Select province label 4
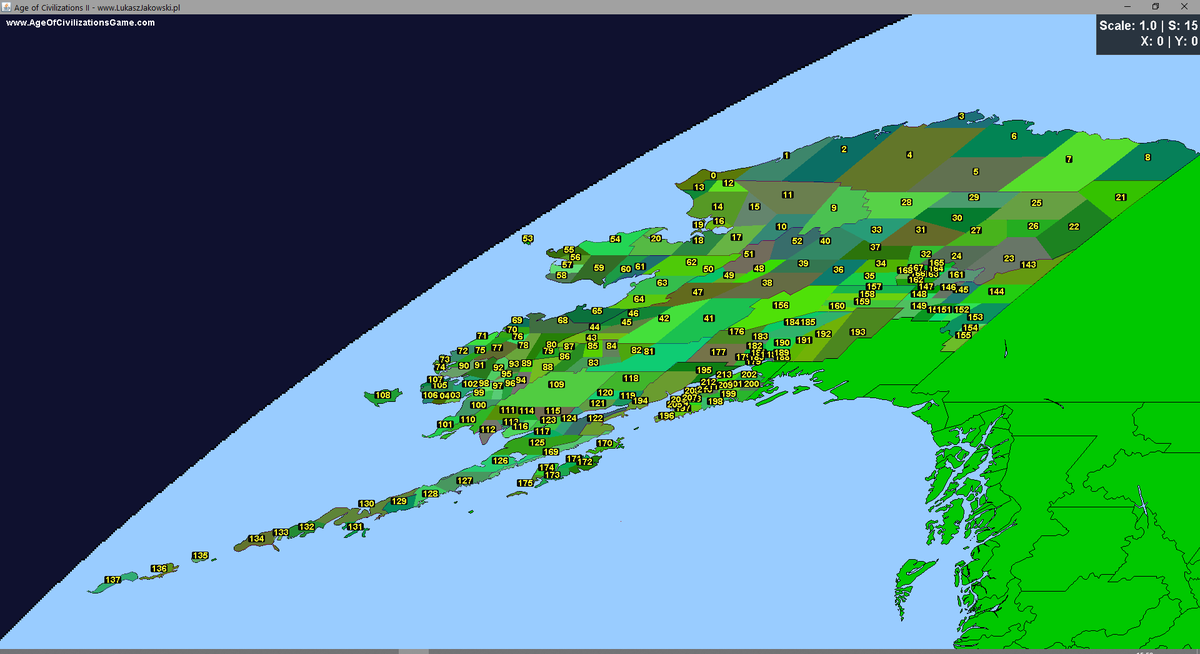The height and width of the screenshot is (654, 1200). (909, 155)
